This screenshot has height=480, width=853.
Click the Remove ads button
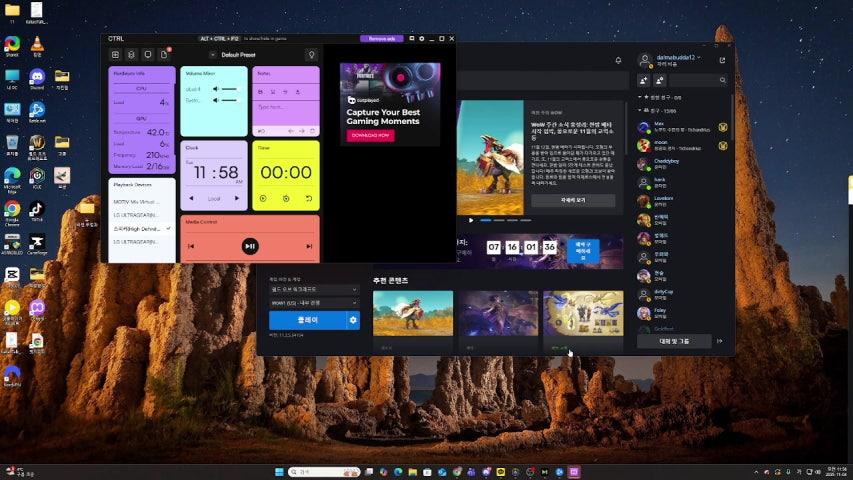point(382,39)
